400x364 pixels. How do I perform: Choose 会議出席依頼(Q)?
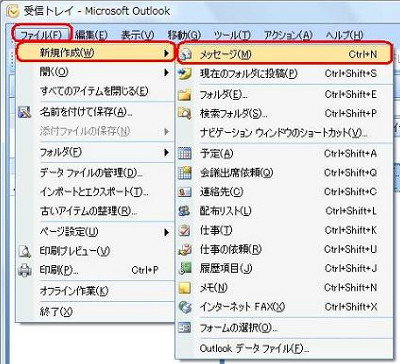pyautogui.click(x=284, y=173)
